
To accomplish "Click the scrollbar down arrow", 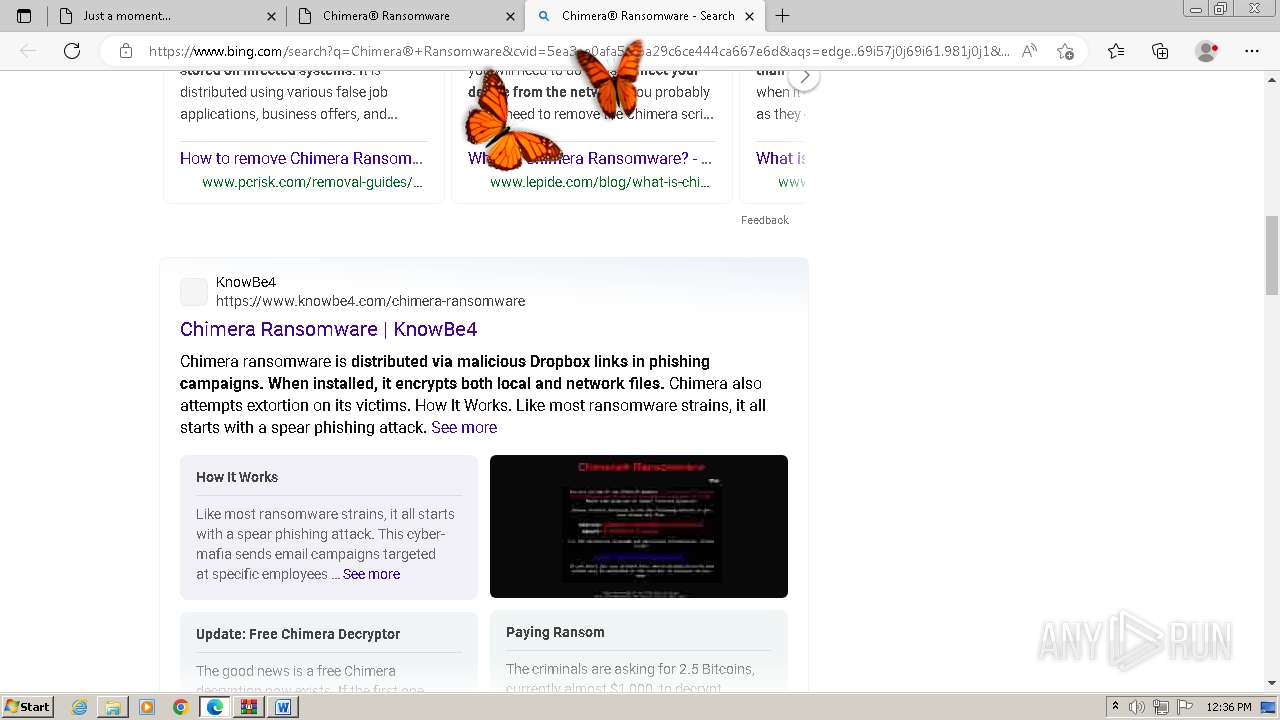I will 1271,683.
